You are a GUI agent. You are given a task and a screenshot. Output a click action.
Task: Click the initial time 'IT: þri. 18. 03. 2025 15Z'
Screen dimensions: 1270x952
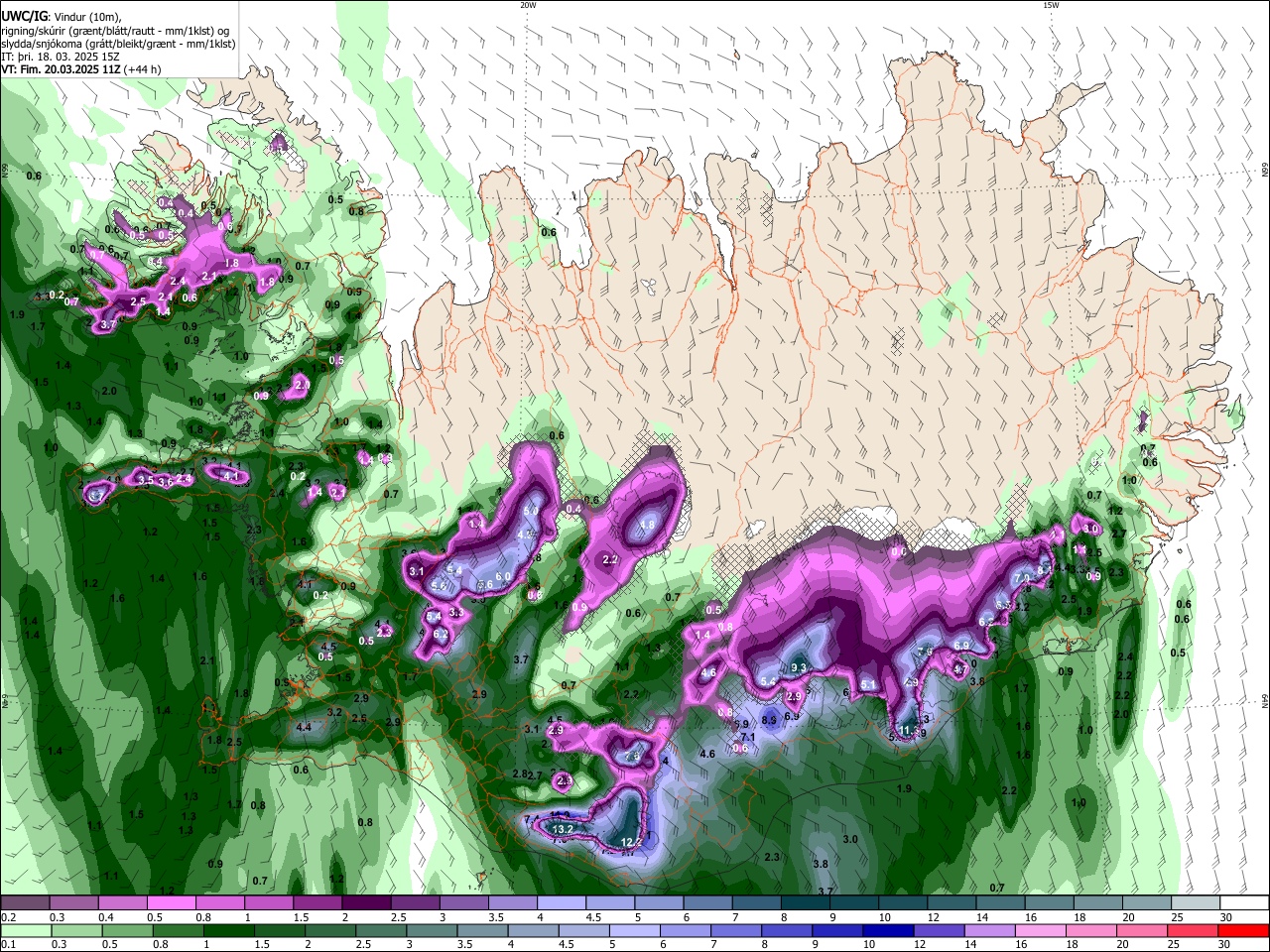[x=62, y=57]
